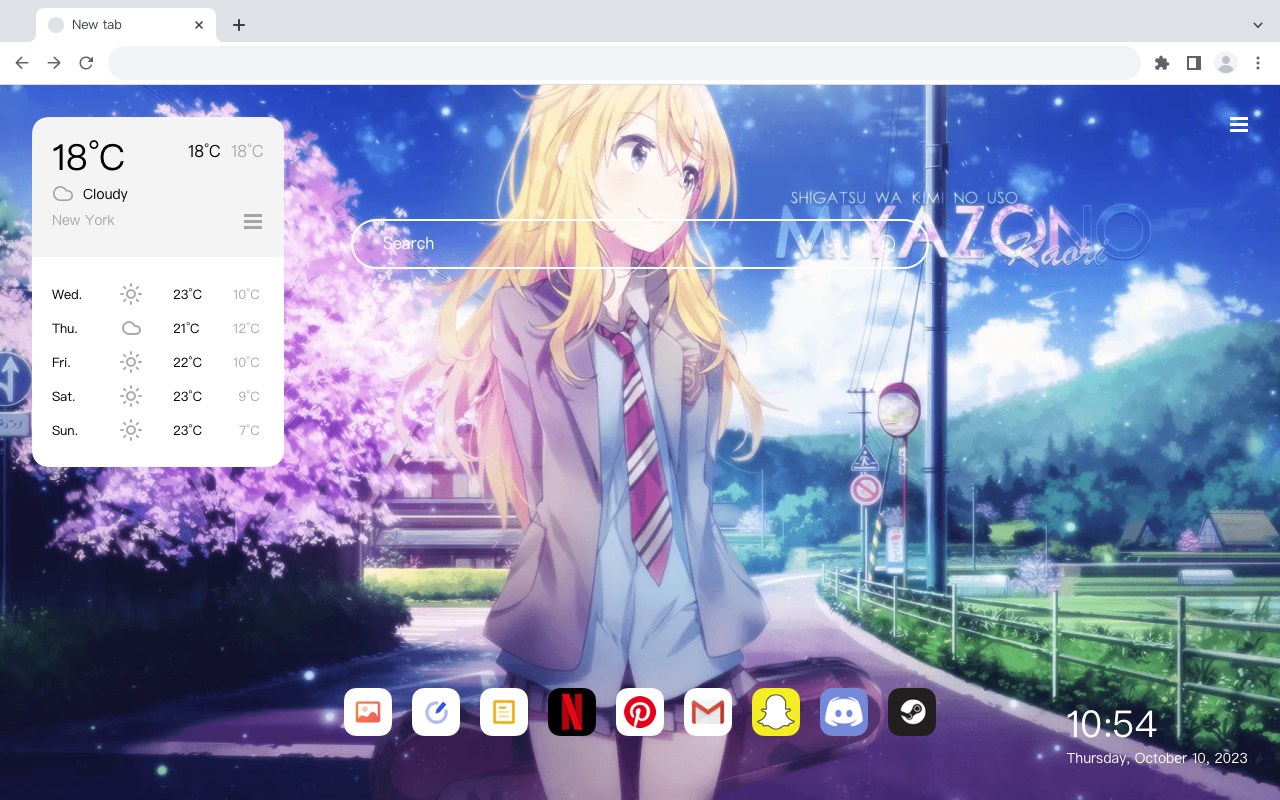The width and height of the screenshot is (1280, 800).
Task: Open the yellow notes shortcut
Action: 504,712
